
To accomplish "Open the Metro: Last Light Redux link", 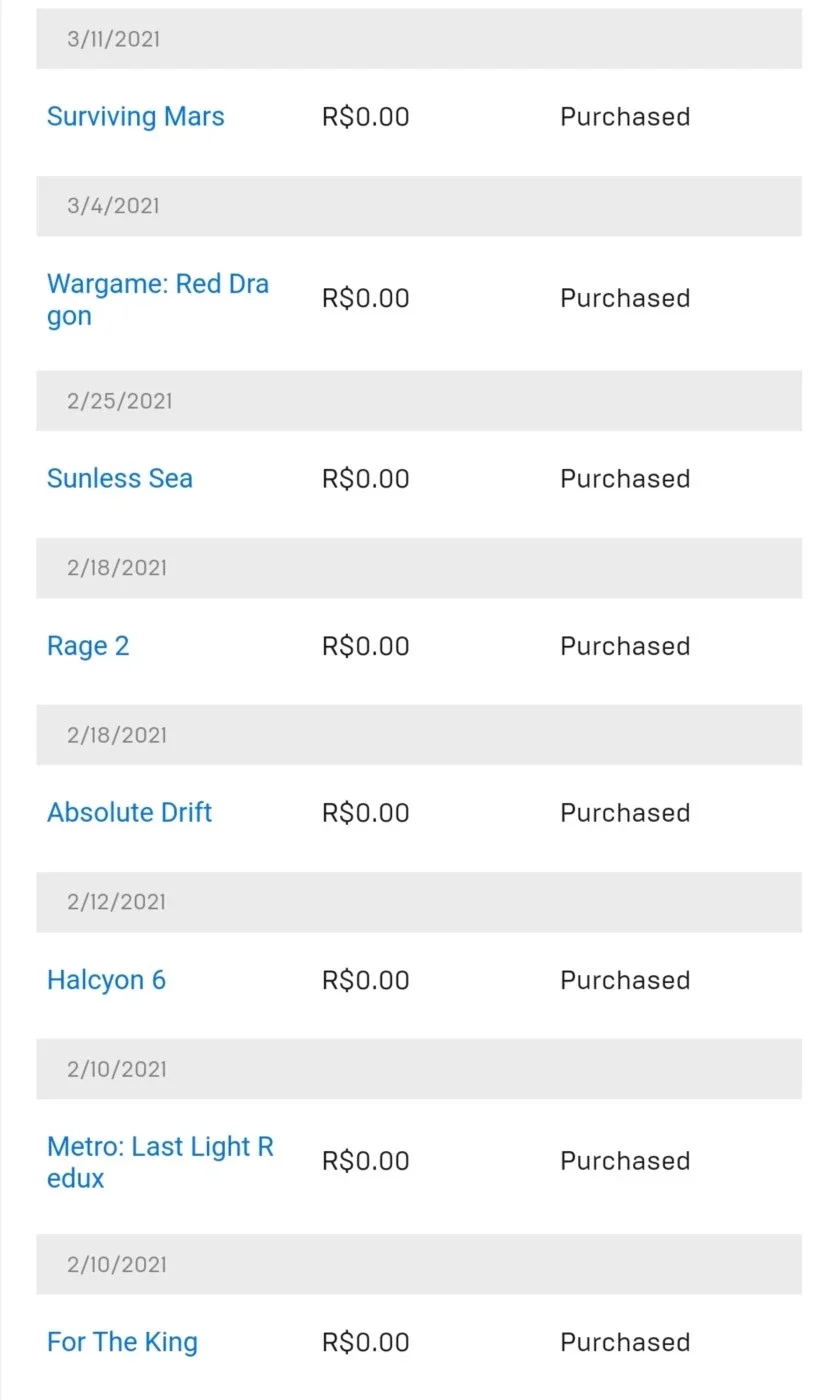I will click(x=160, y=1162).
